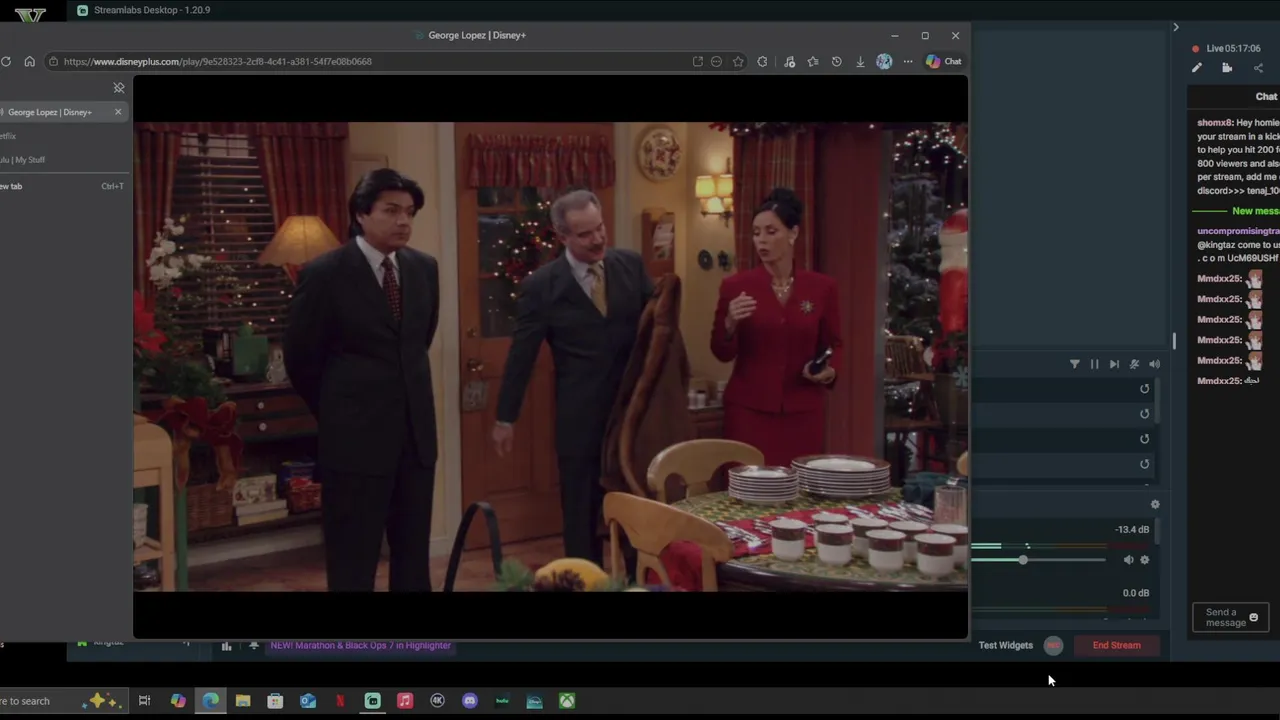The image size is (1280, 720).
Task: Start recording with REC button
Action: (1053, 646)
